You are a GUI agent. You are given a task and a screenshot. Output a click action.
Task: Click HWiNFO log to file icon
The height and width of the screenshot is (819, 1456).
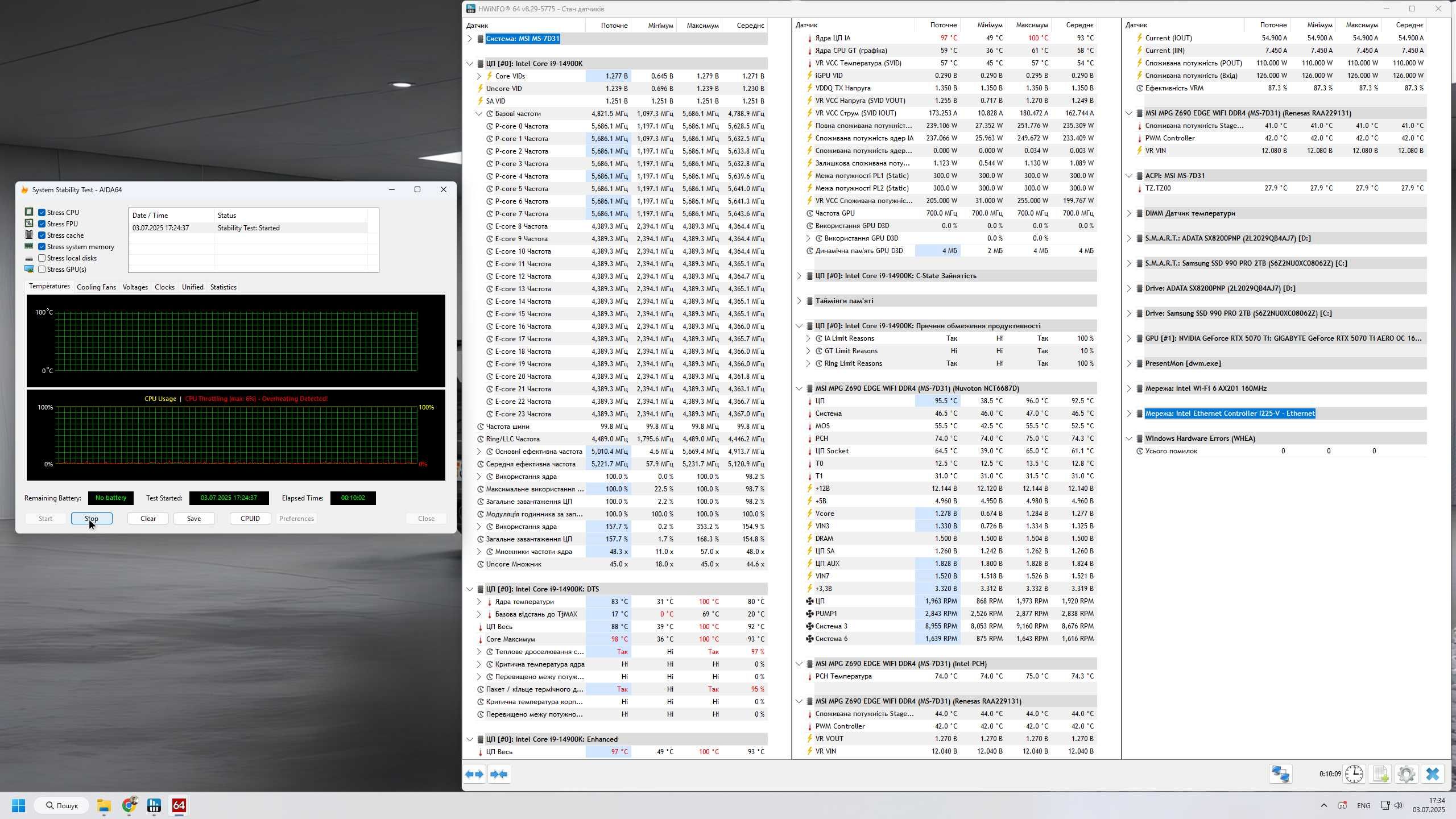tap(1380, 774)
